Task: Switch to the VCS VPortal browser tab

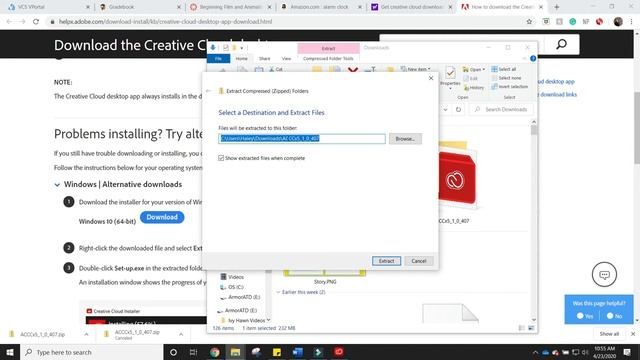Action: tap(47, 7)
